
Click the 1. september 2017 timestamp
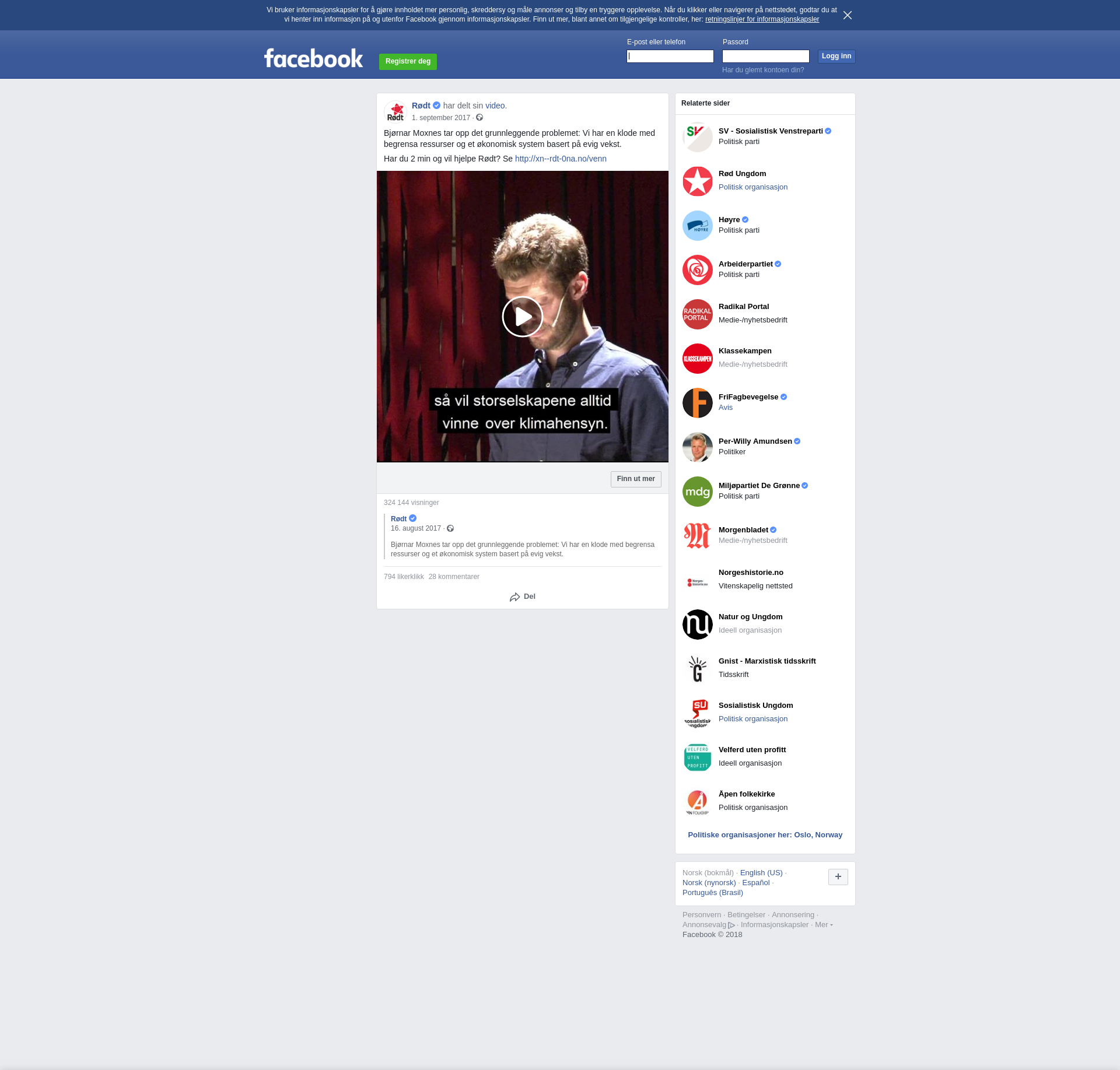coord(441,118)
